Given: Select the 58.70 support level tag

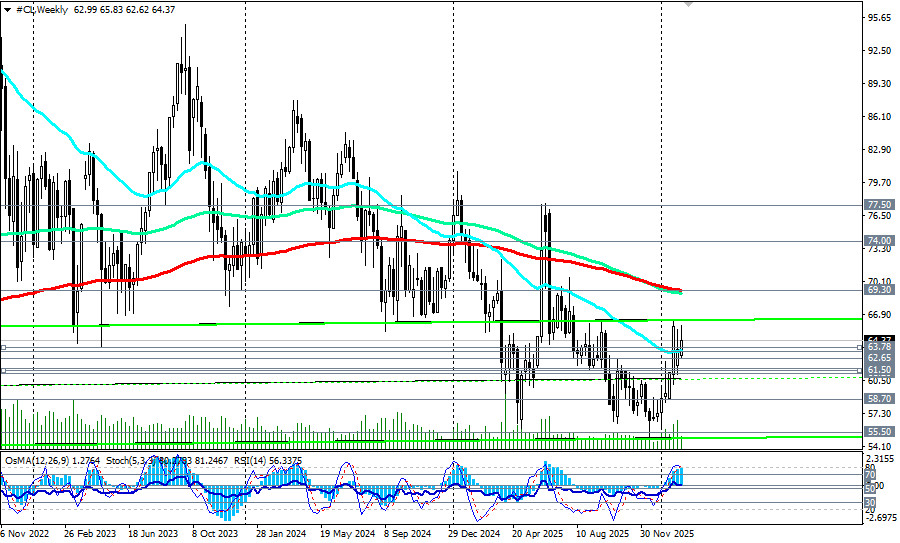Looking at the screenshot, I should [x=879, y=398].
